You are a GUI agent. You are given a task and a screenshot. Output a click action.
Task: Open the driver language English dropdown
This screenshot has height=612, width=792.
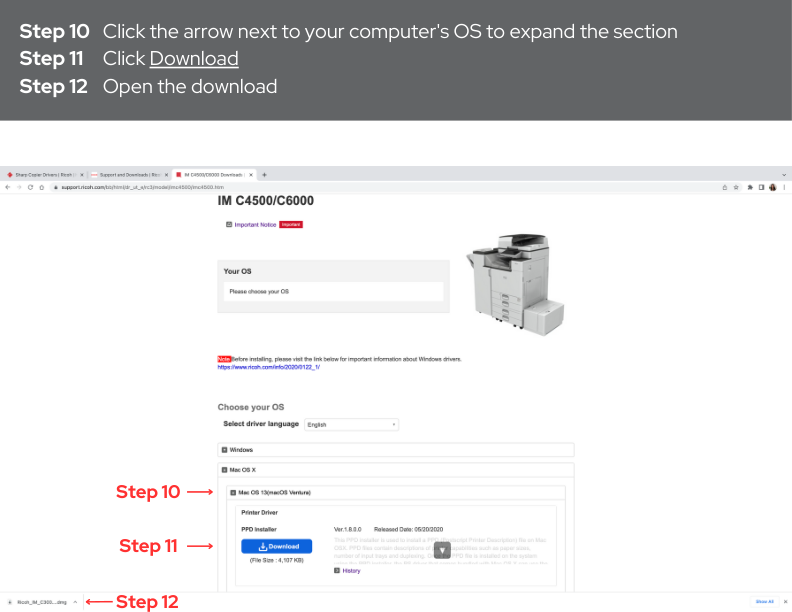pyautogui.click(x=352, y=425)
